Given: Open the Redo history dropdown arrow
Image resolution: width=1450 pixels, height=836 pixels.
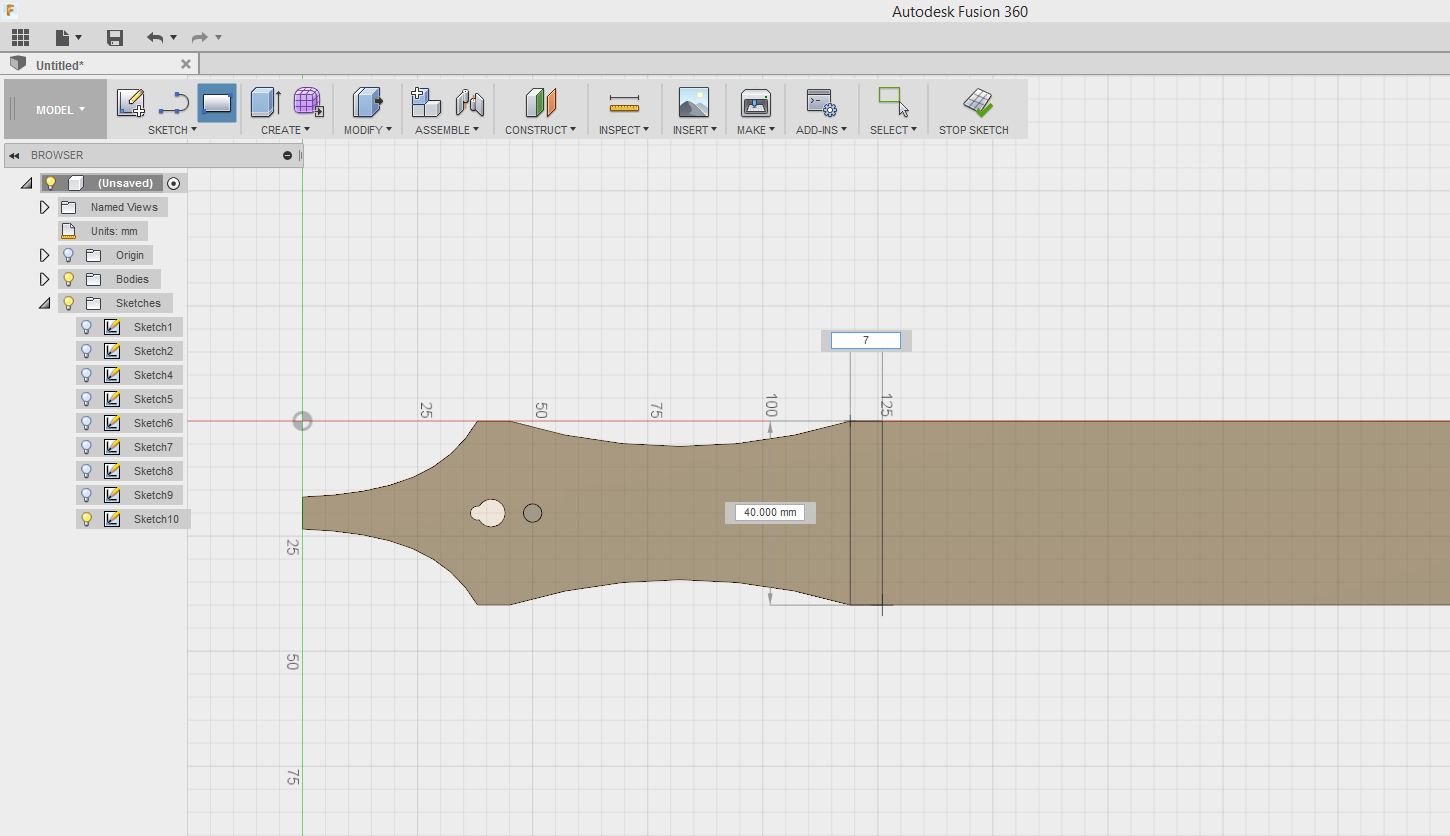Looking at the screenshot, I should [218, 38].
